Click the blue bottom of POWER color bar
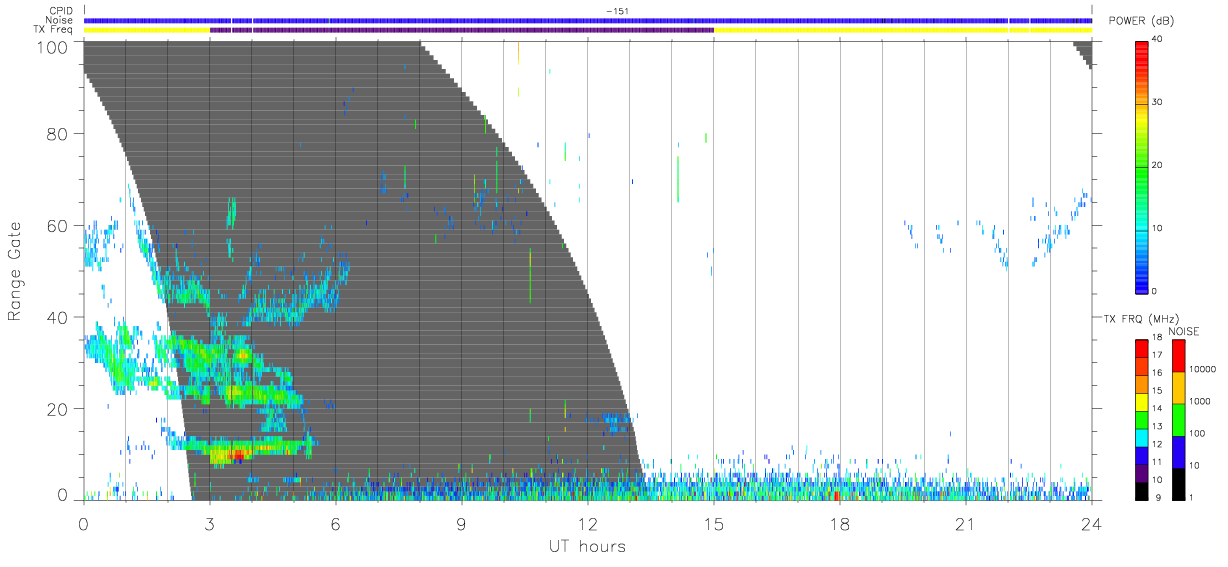1228x567 pixels. pos(1142,286)
